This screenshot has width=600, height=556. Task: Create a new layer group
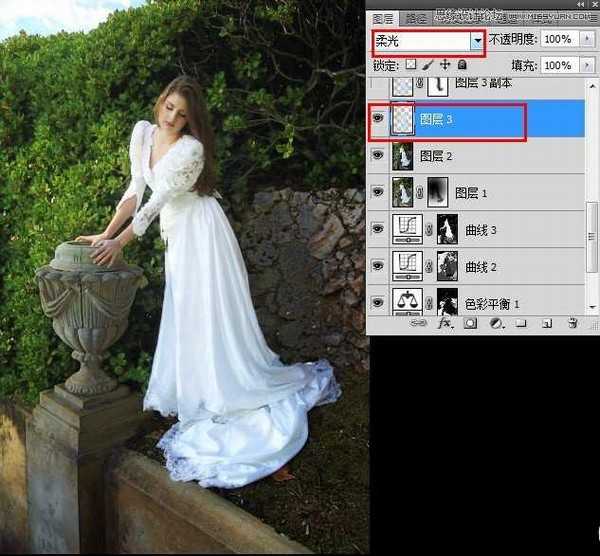[x=521, y=324]
